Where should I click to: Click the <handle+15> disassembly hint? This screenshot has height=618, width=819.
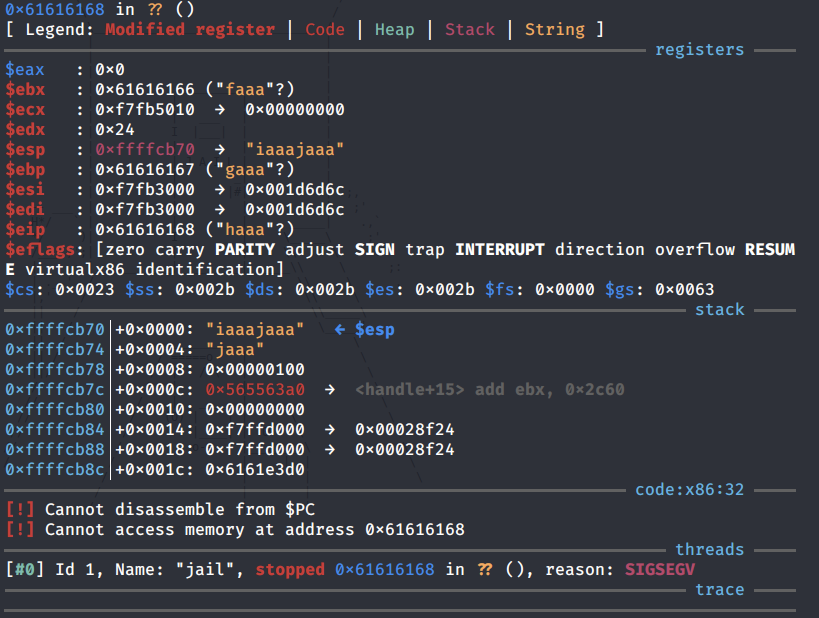point(410,389)
